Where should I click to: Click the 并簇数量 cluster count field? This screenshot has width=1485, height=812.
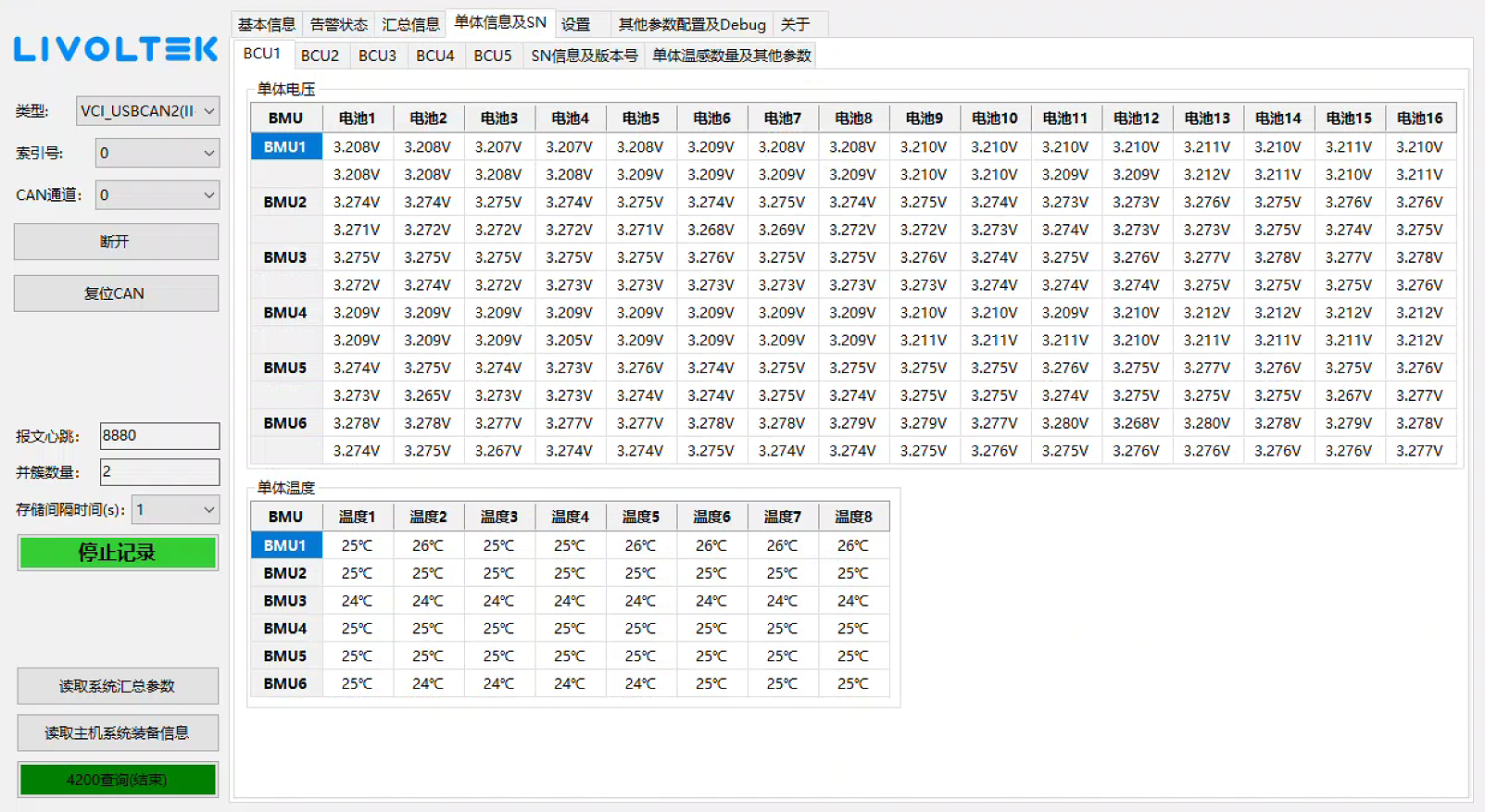coord(159,472)
